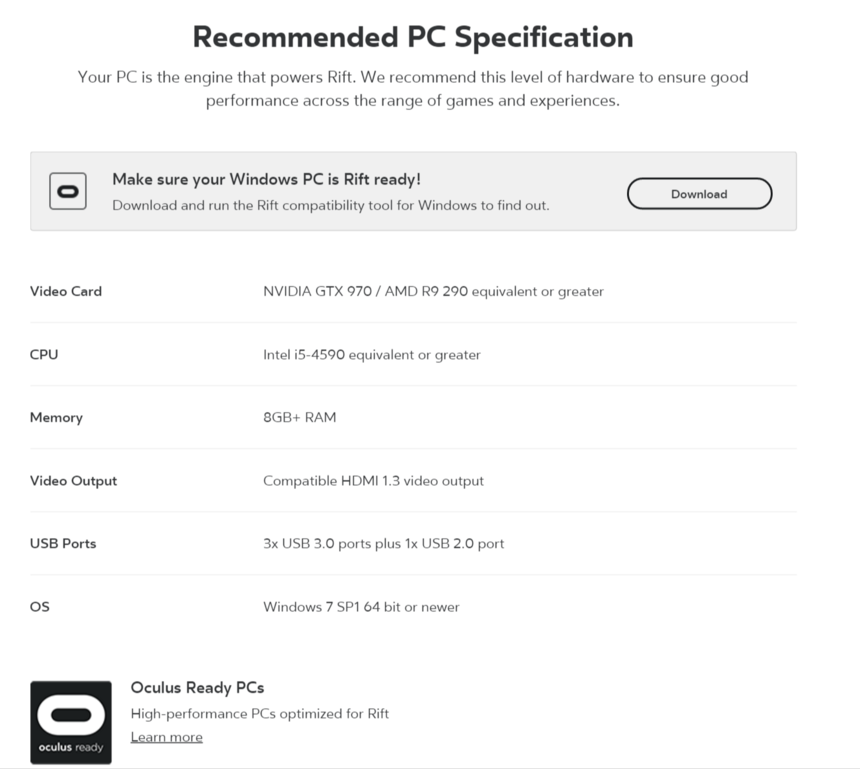
Task: Select the Video Output row label
Action: [73, 480]
